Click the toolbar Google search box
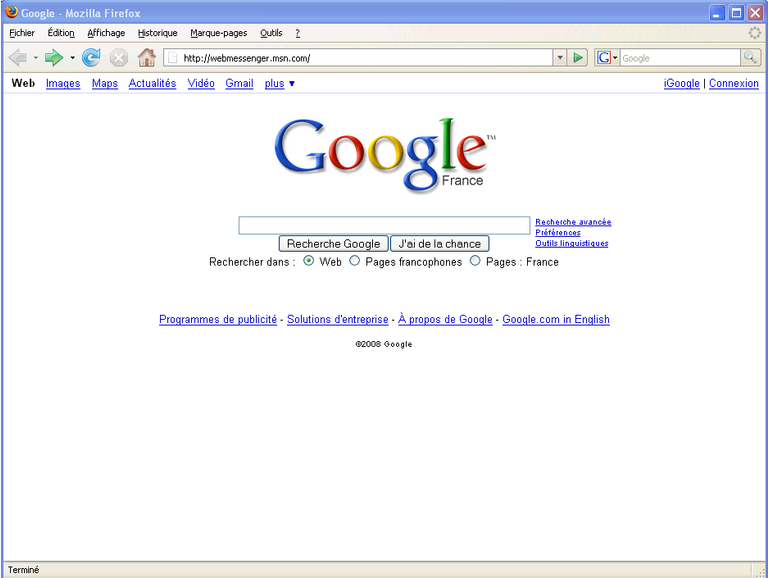This screenshot has width=768, height=578. 680,58
